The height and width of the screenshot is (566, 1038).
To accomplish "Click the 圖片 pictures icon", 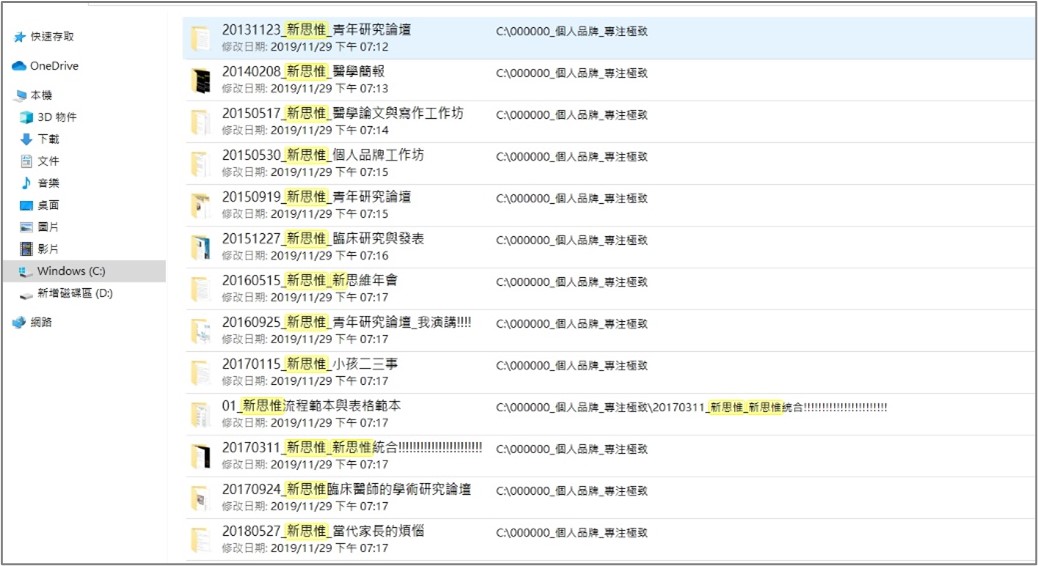I will tap(26, 227).
